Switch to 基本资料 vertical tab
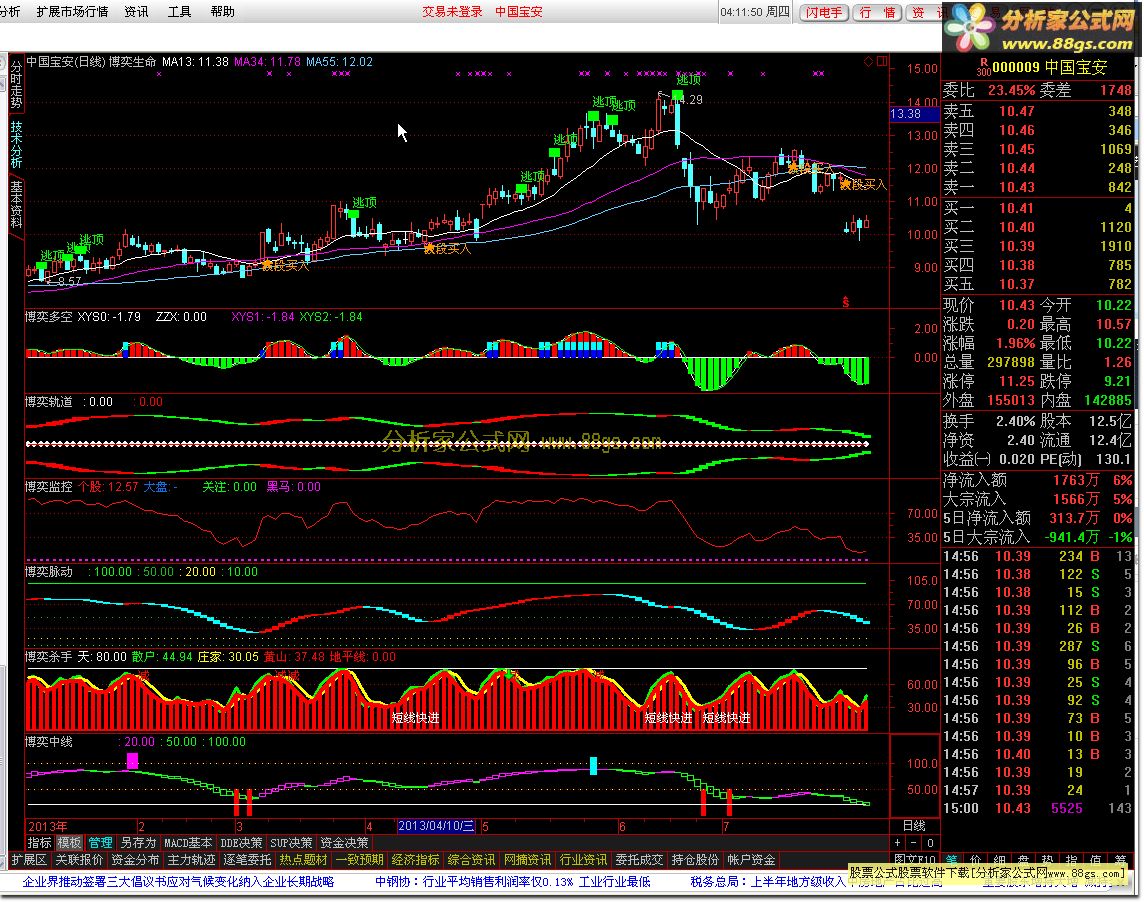 [16, 204]
